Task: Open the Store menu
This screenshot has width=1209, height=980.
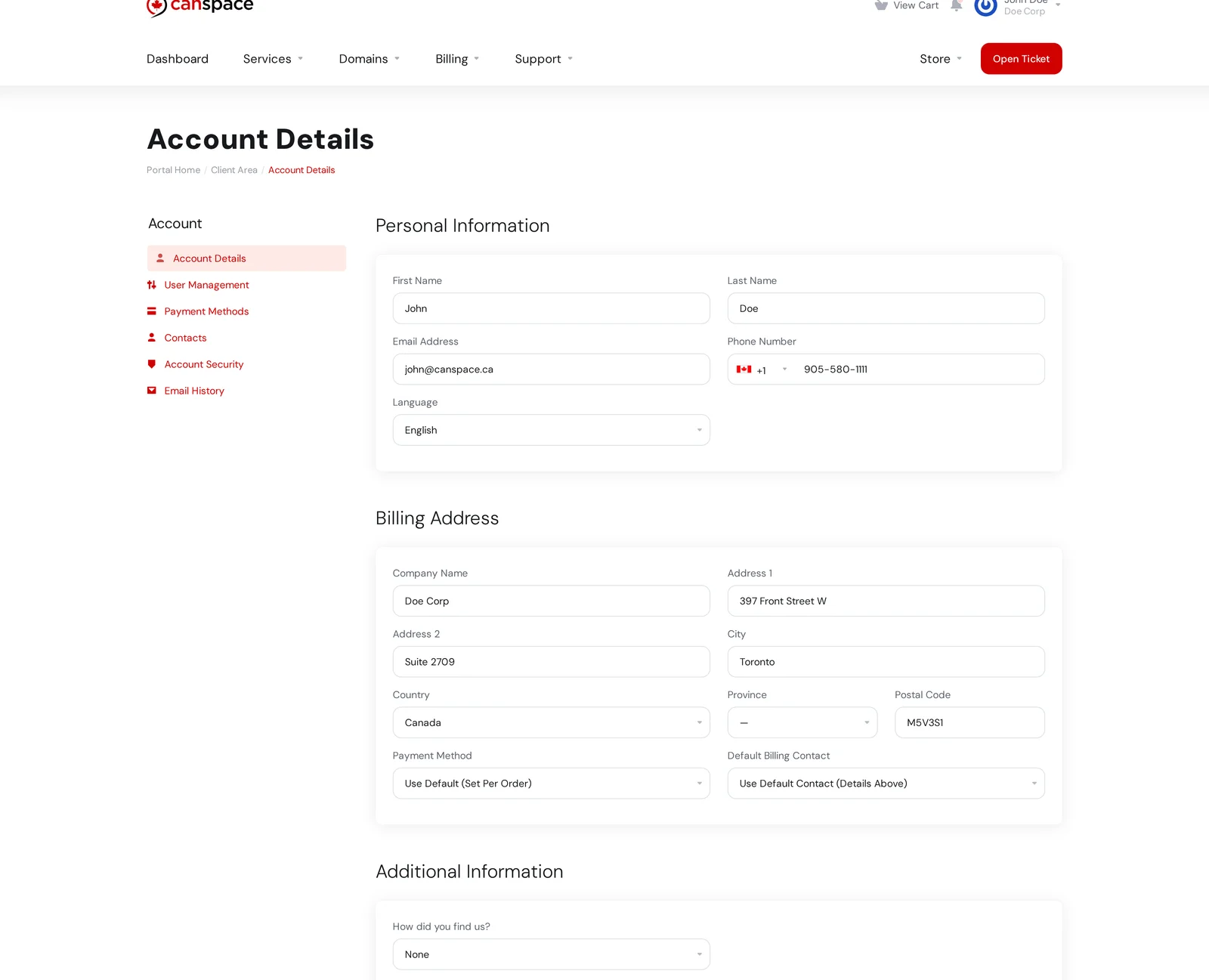Action: pos(941,59)
